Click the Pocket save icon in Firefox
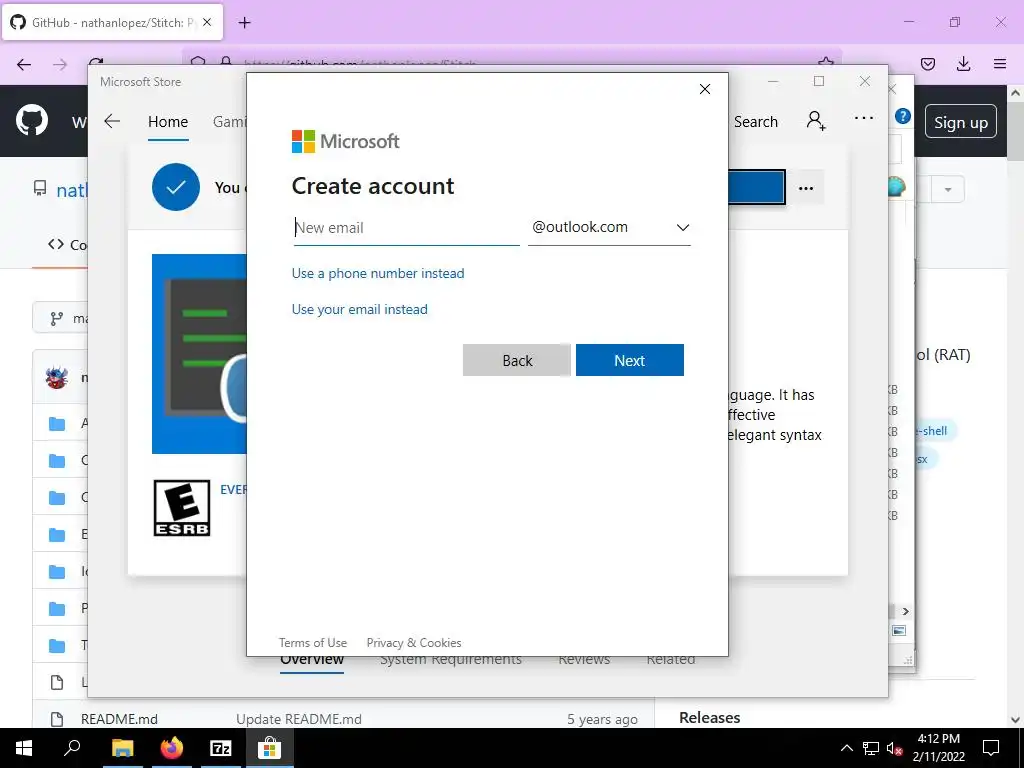 coord(928,64)
